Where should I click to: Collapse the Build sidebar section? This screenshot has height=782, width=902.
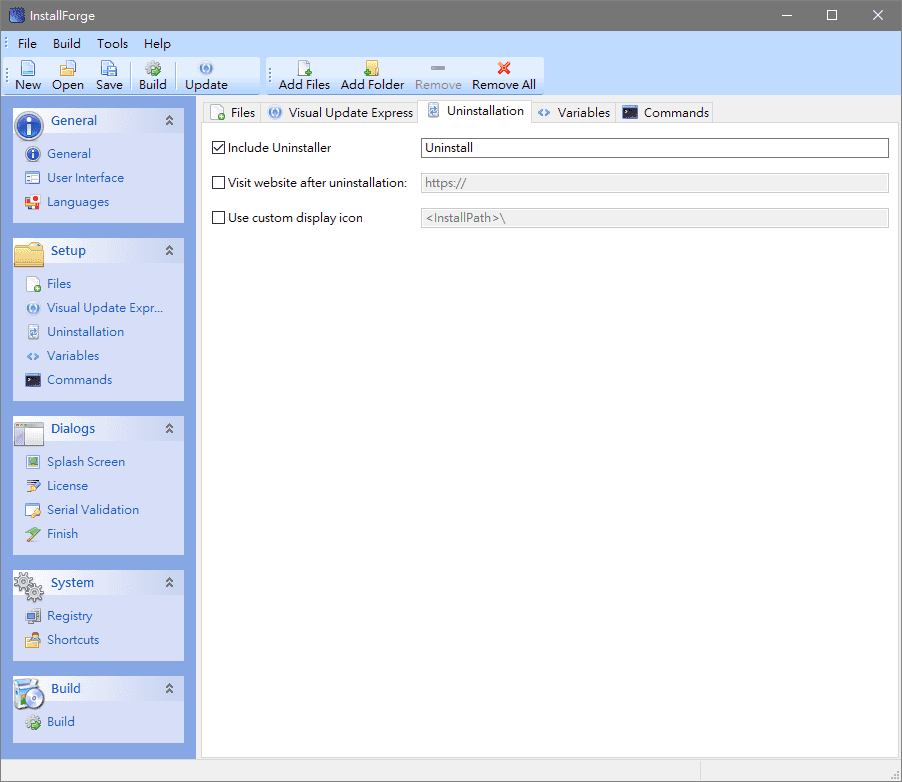169,689
